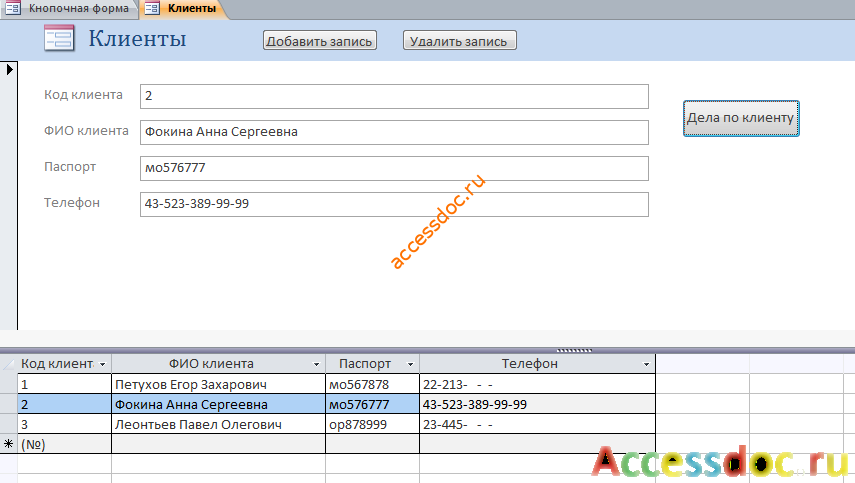The height and width of the screenshot is (483, 855).
Task: Click cell Фокина Анна Сергеевна in the datasheet
Action: [218, 404]
